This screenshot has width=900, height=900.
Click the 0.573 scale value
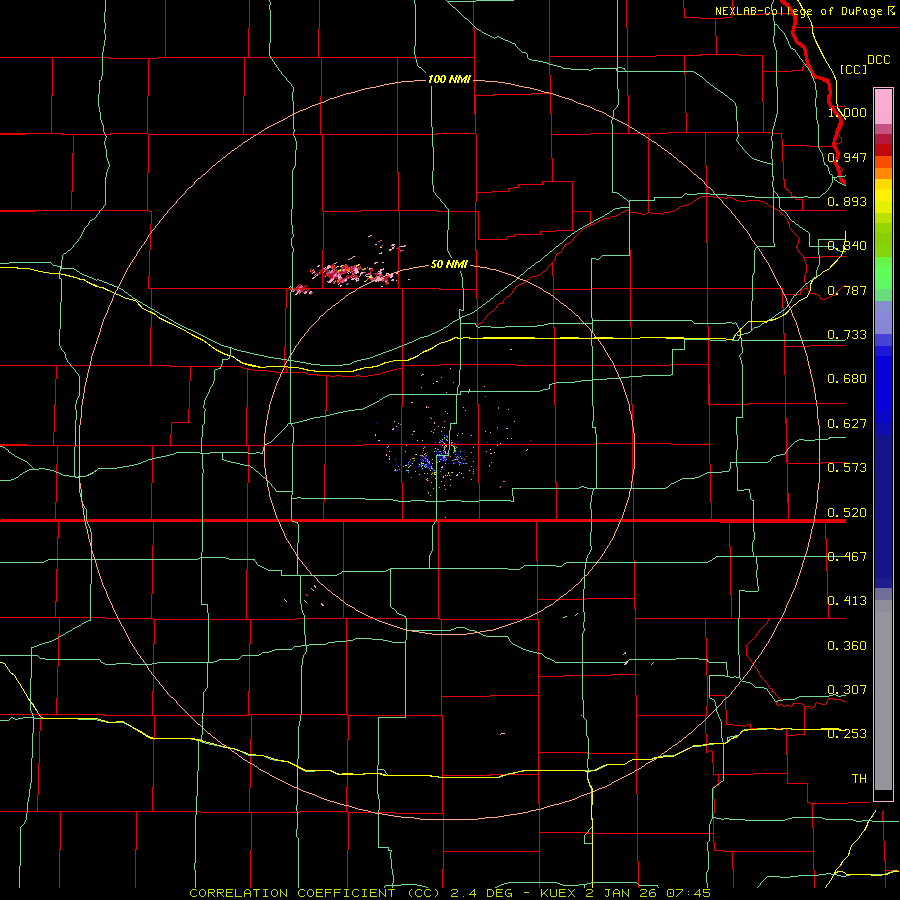coord(847,468)
